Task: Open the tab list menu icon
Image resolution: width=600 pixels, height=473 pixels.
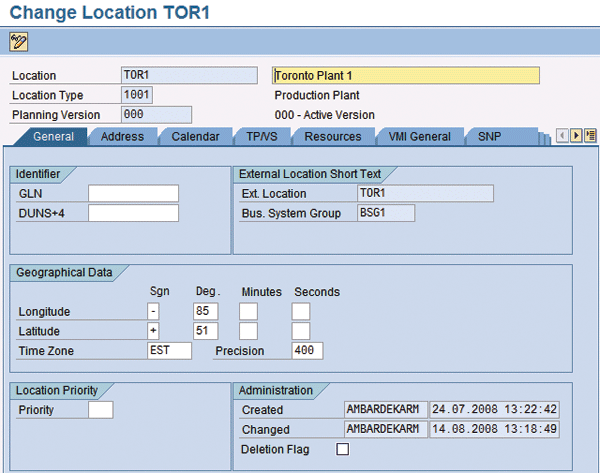Action: point(590,136)
